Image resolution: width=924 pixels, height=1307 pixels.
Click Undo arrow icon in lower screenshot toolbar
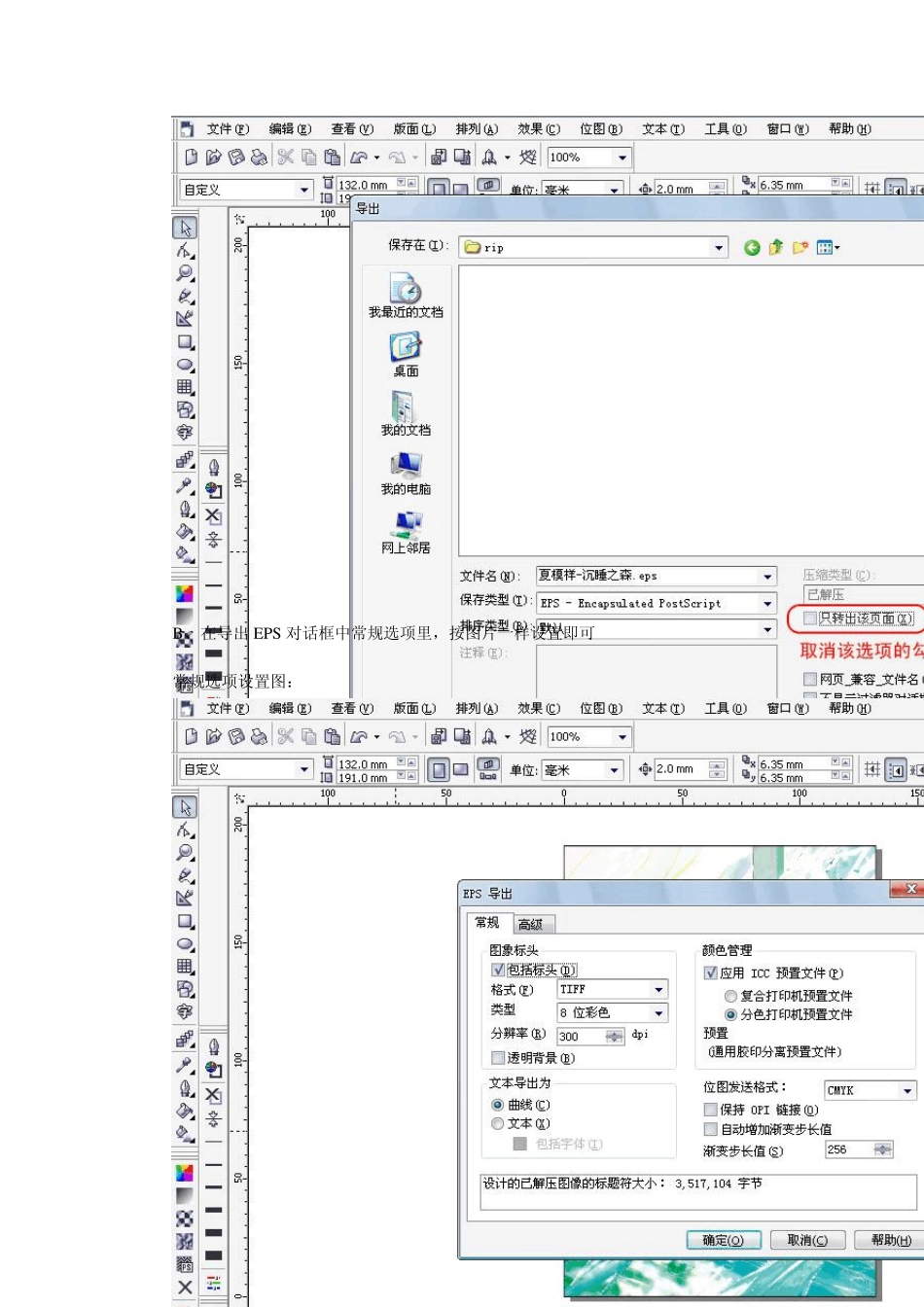point(359,736)
